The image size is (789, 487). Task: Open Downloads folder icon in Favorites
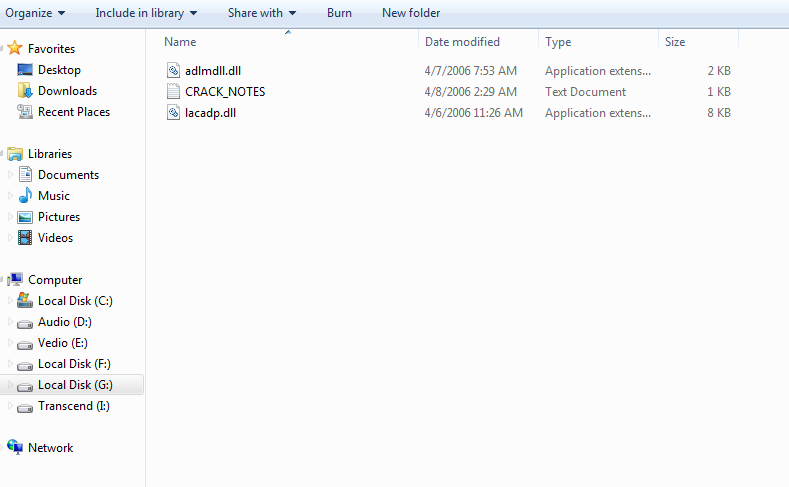click(25, 91)
